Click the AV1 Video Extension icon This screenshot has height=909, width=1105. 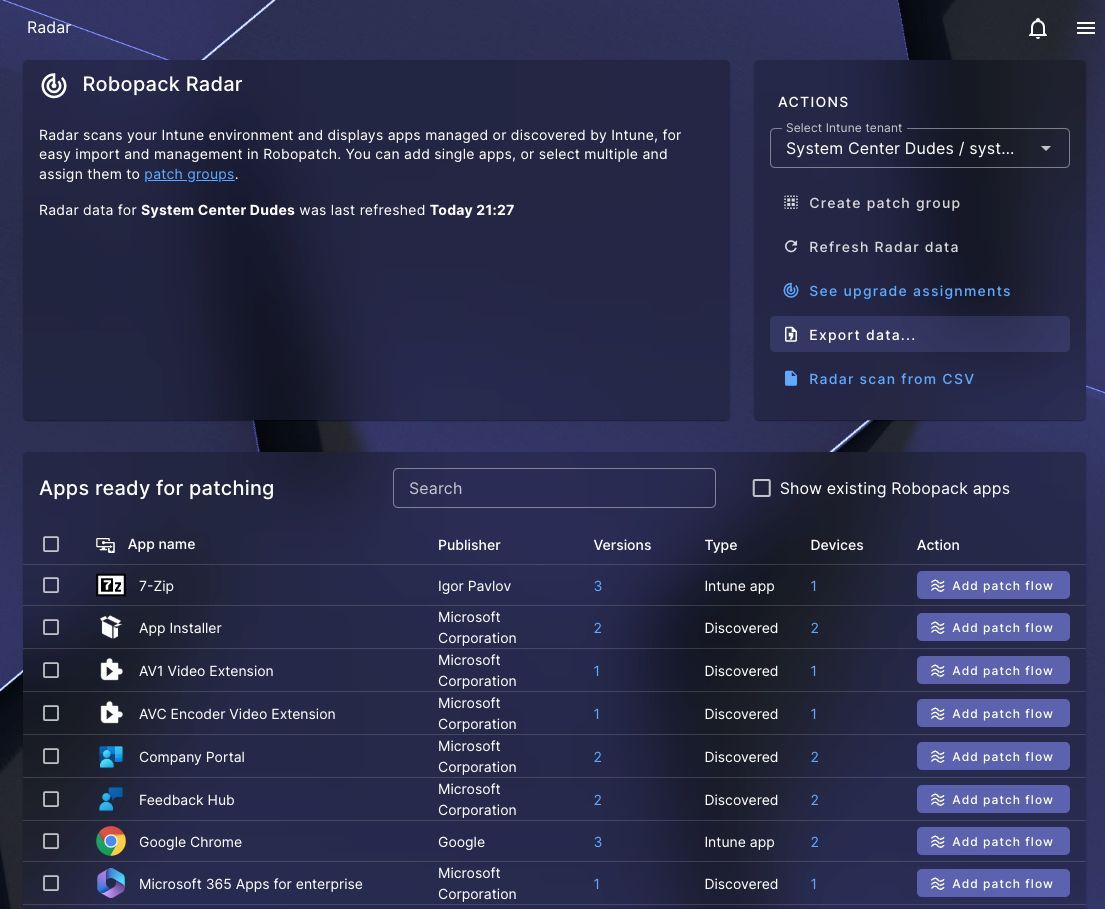pyautogui.click(x=111, y=670)
